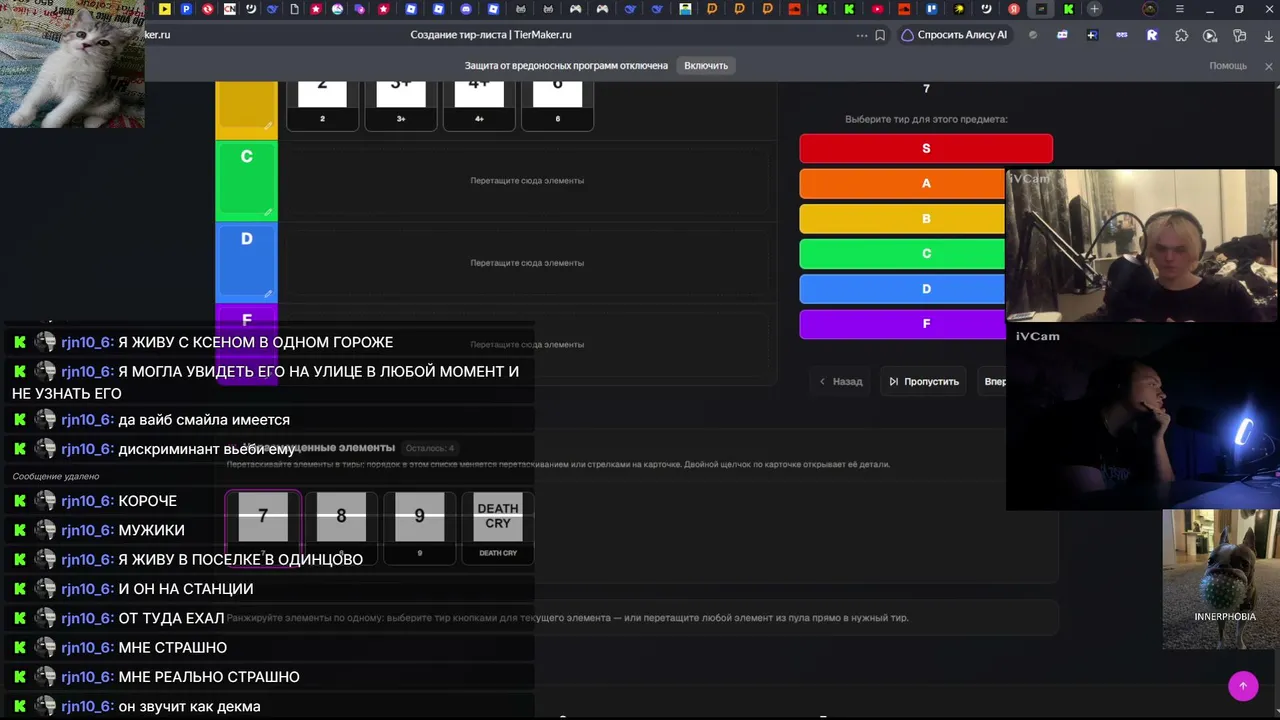Image resolution: width=1280 pixels, height=720 pixels.
Task: Select the blue D tier label in list
Action: click(246, 262)
